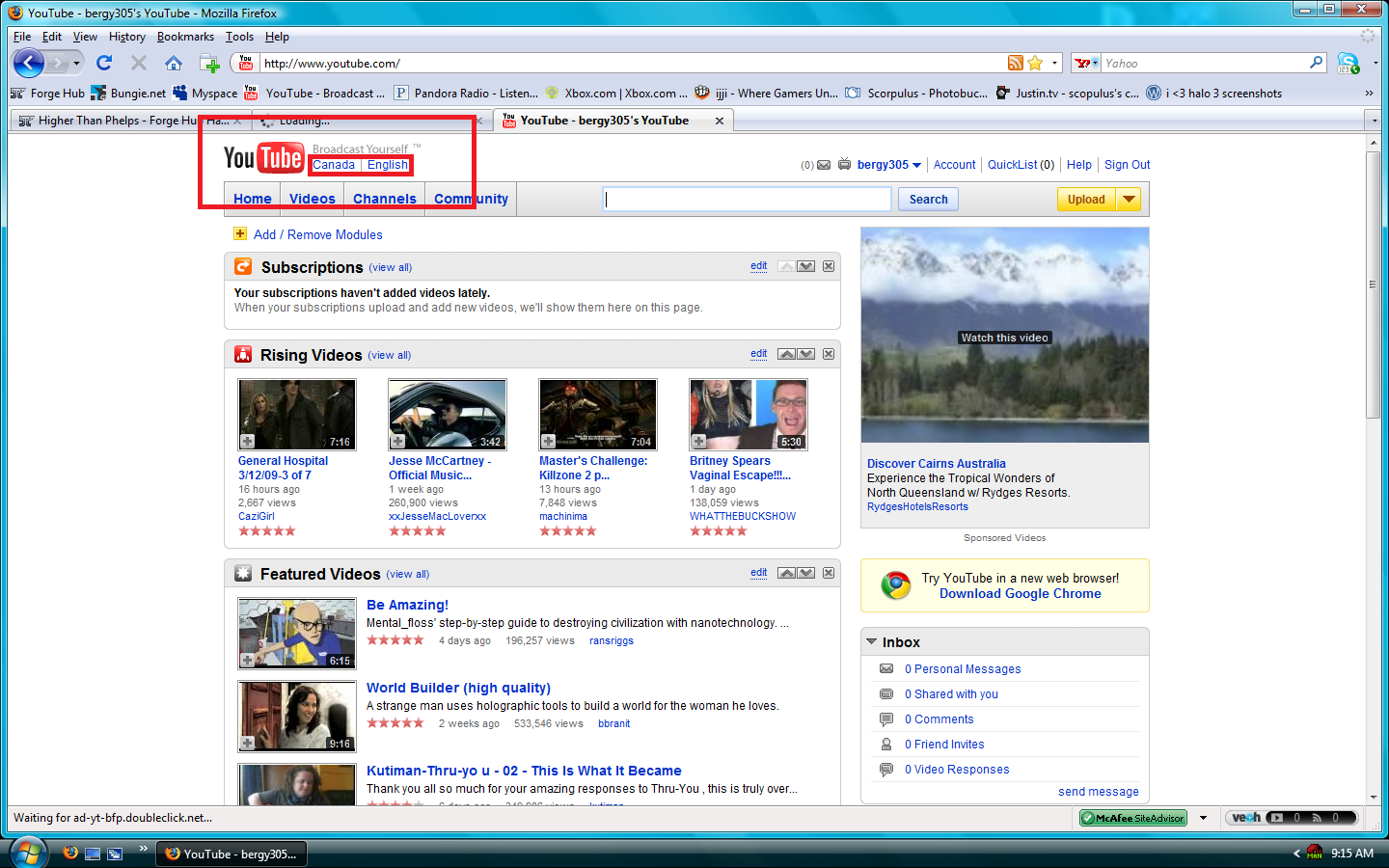Open Be Amazing! video link

(407, 605)
